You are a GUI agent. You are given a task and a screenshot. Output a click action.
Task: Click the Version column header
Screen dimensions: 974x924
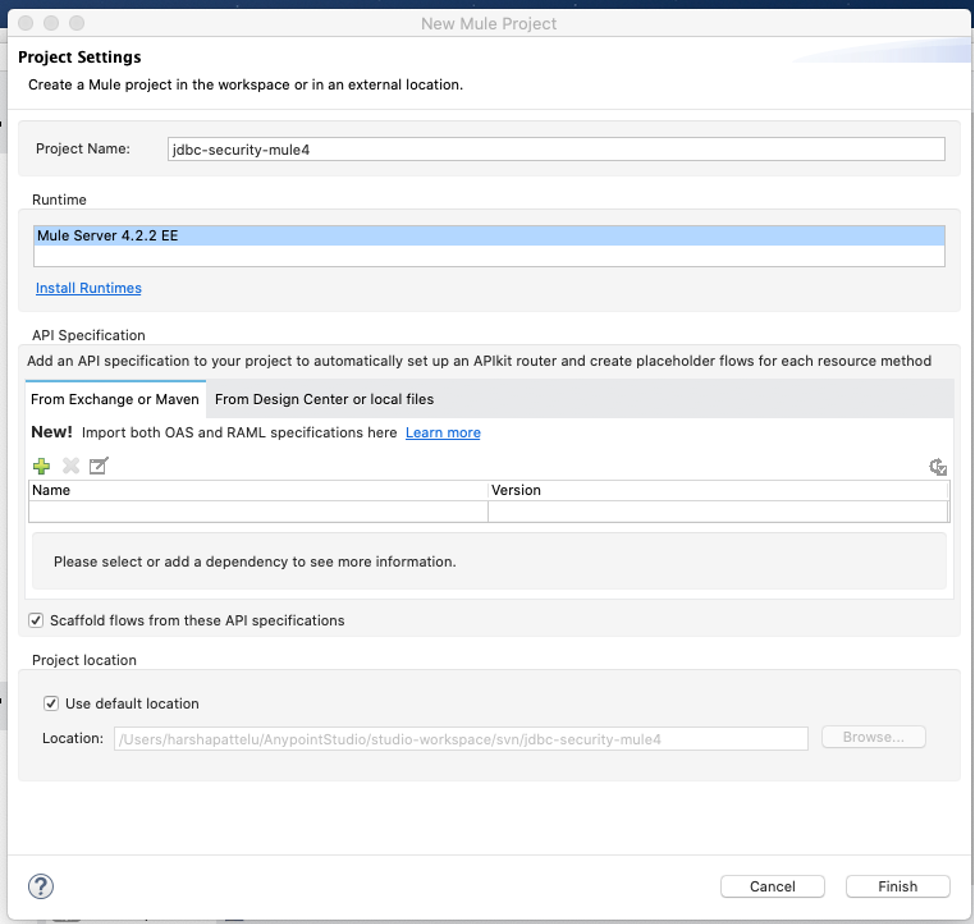point(716,491)
